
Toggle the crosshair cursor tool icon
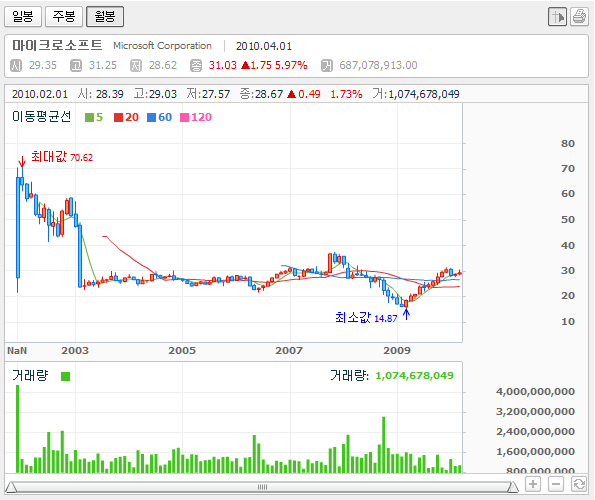pos(557,17)
